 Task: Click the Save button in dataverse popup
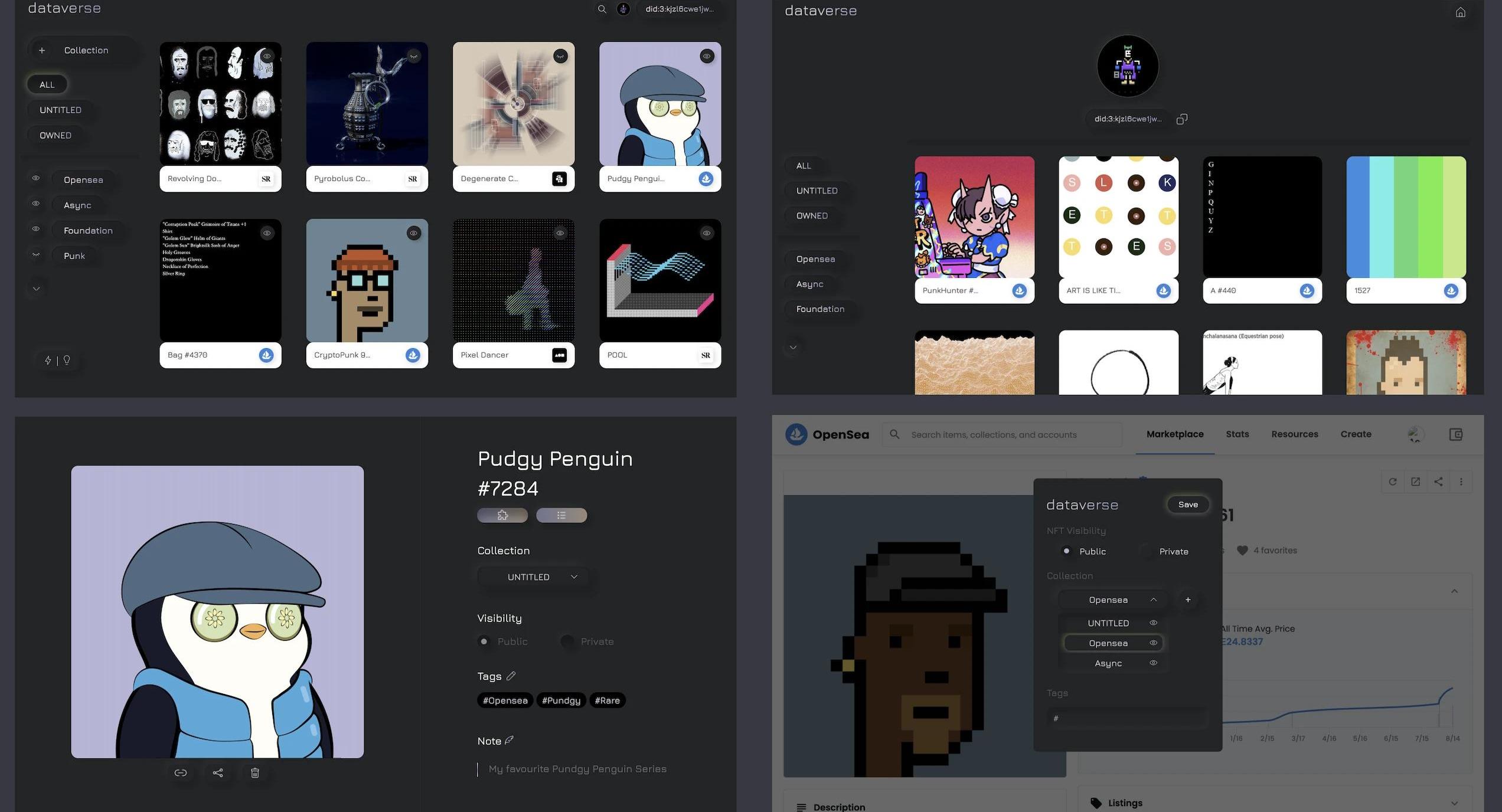click(x=1188, y=505)
